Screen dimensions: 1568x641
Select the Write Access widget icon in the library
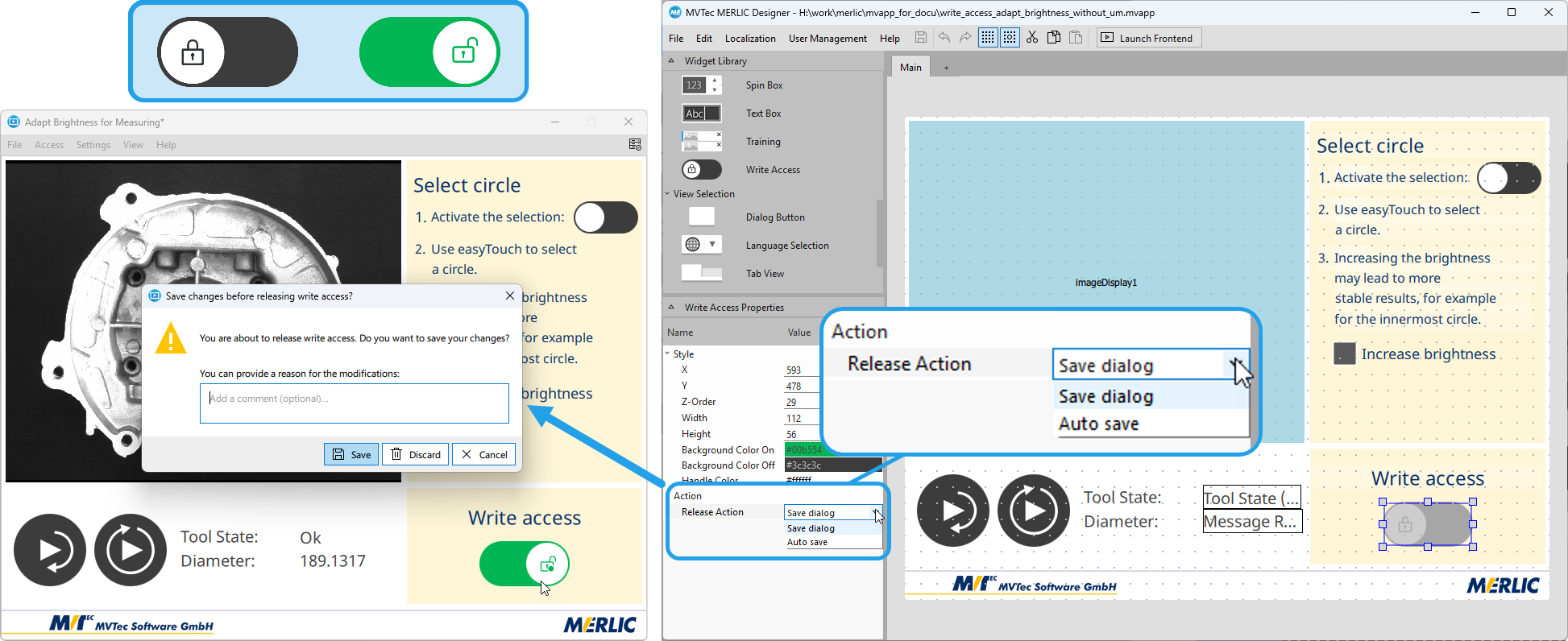(701, 170)
